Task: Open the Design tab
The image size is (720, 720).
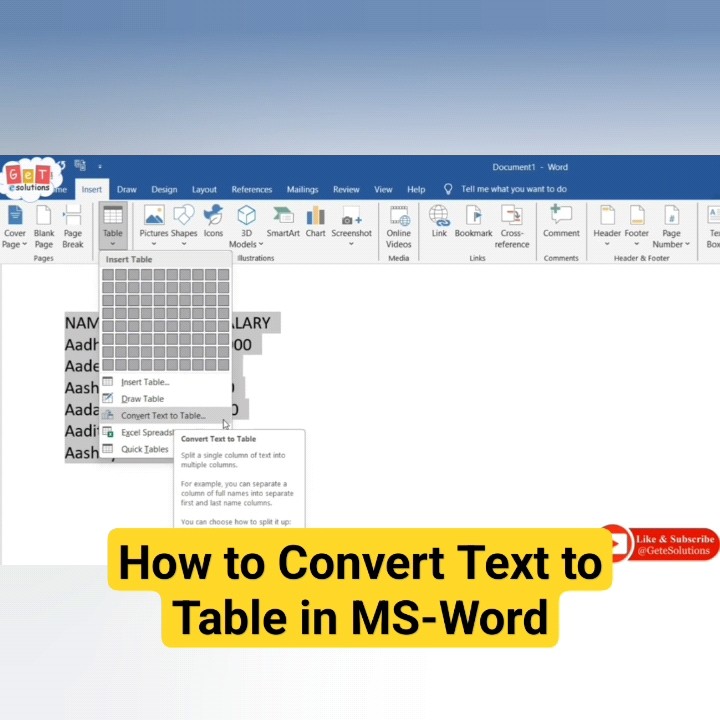Action: tap(164, 190)
